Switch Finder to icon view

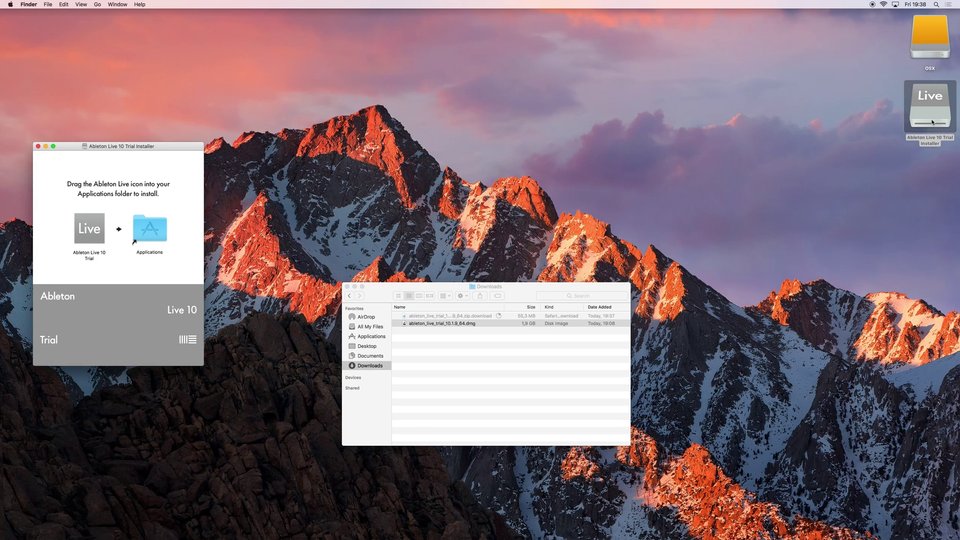coord(399,296)
